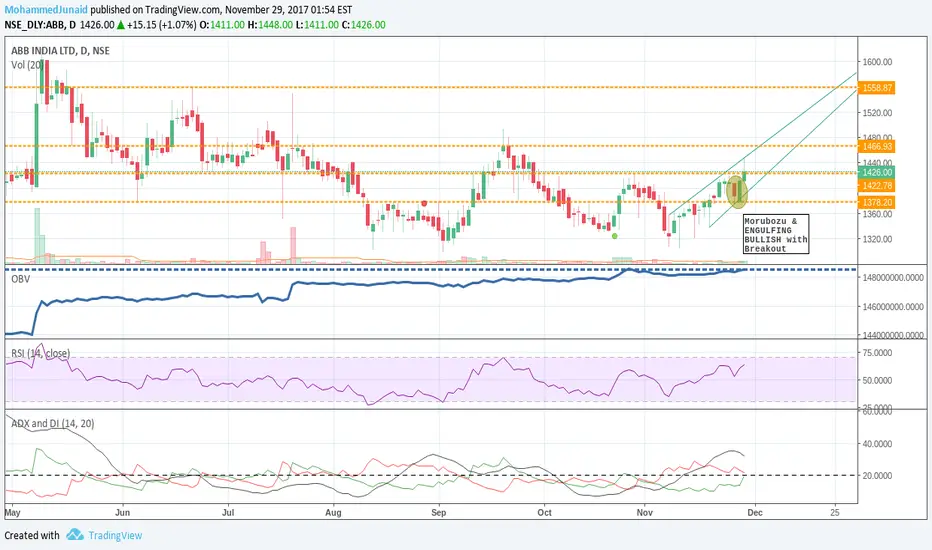Click the Nov label on time axis
This screenshot has width=932, height=550.
point(644,512)
